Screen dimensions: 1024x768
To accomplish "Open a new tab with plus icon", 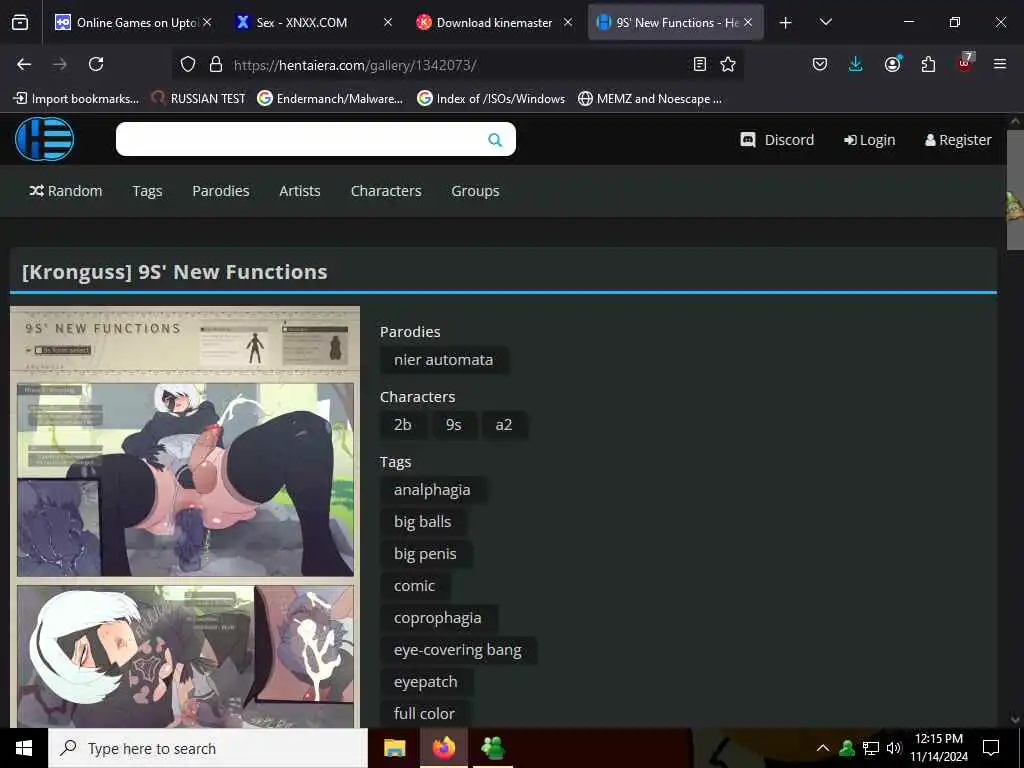I will pyautogui.click(x=785, y=23).
